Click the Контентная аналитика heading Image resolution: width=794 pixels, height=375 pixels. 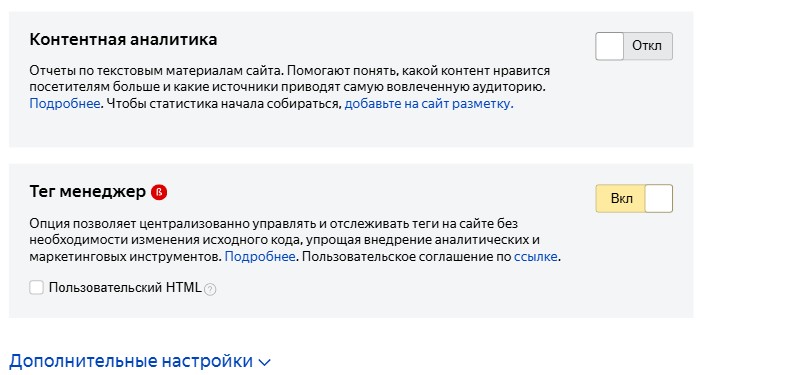[124, 39]
